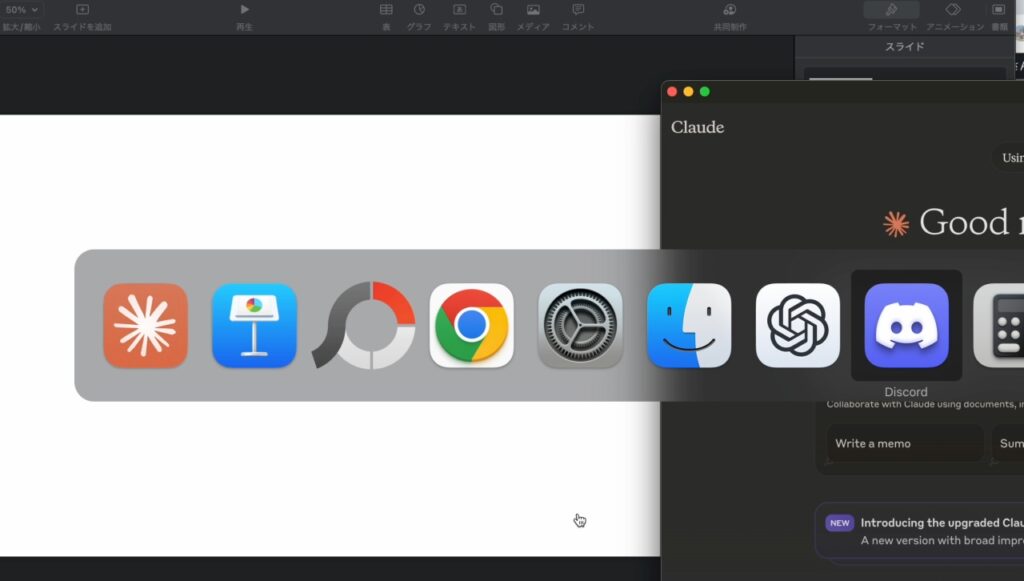Open Keynote collaboration button
1024x581 pixels.
pos(729,16)
